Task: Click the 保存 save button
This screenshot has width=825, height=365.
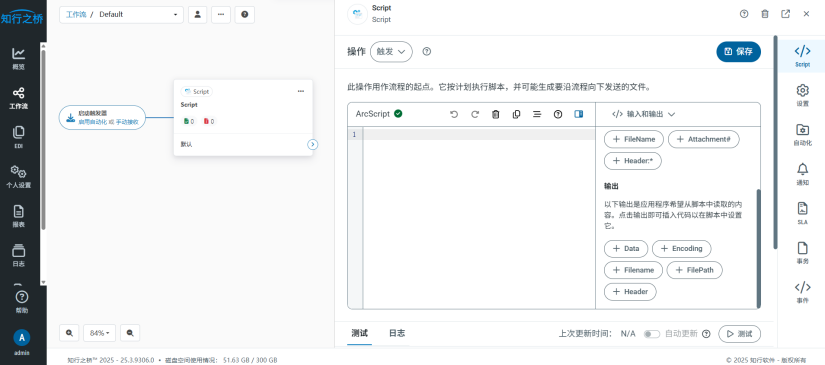Action: tap(738, 52)
